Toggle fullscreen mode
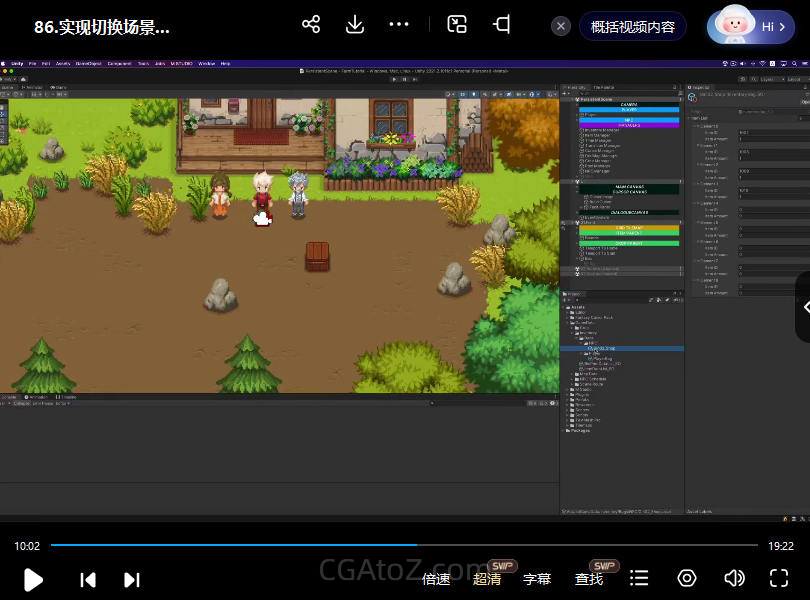The width and height of the screenshot is (810, 600). (779, 578)
